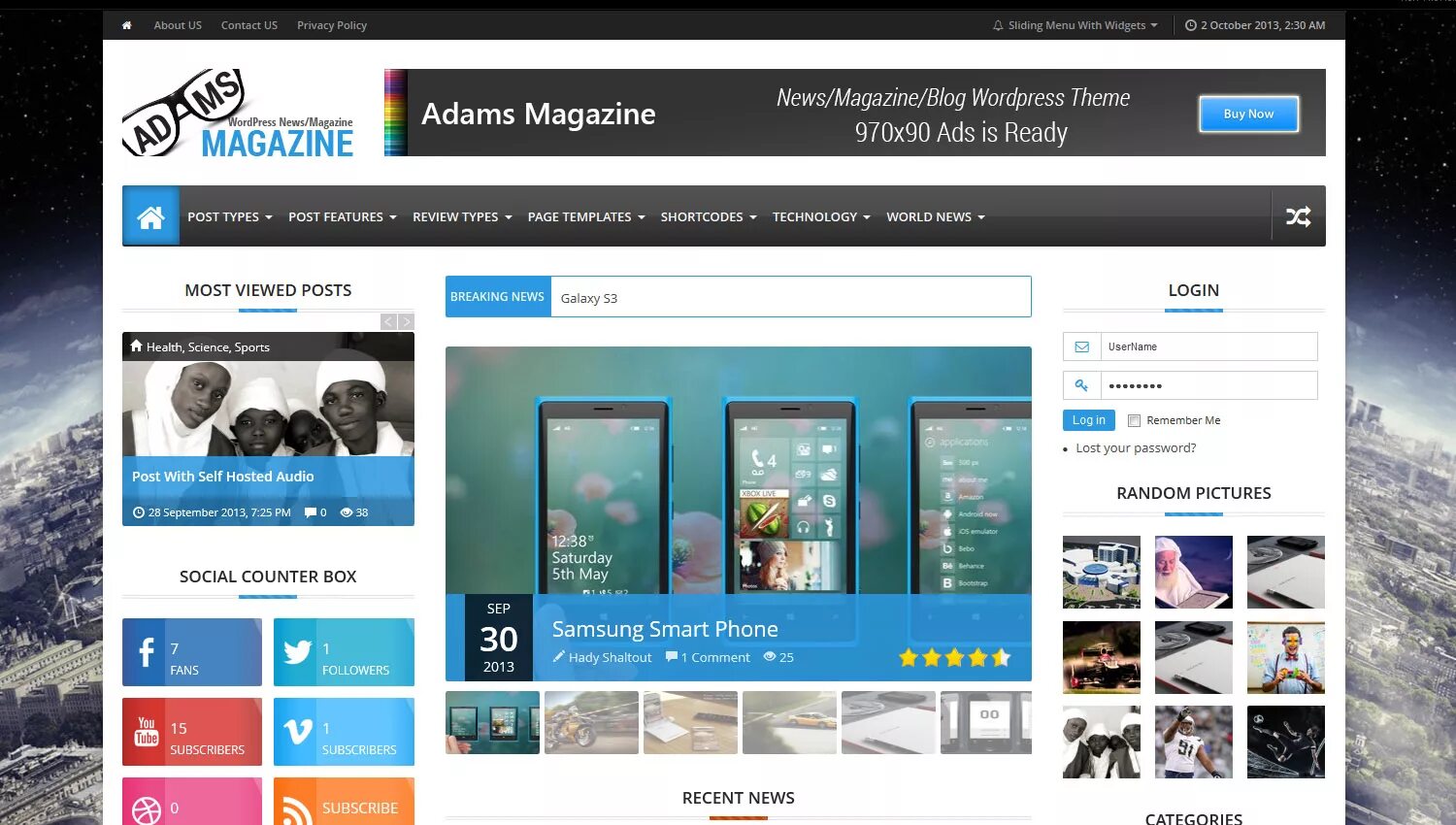1456x825 pixels.
Task: Click the bell icon for Sliding Menu
Action: (998, 25)
